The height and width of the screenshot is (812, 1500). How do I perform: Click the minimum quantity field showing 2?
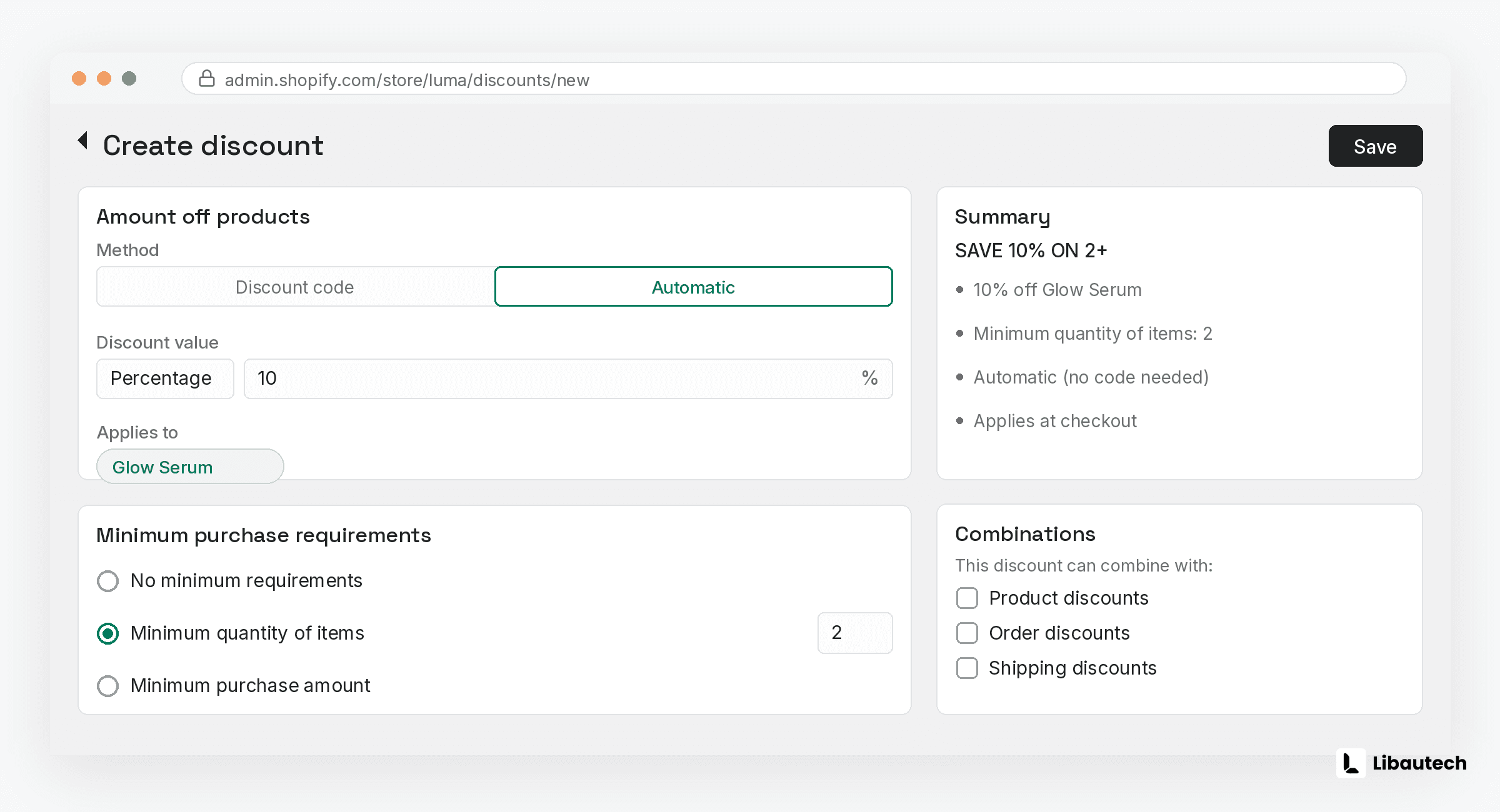pyautogui.click(x=855, y=633)
